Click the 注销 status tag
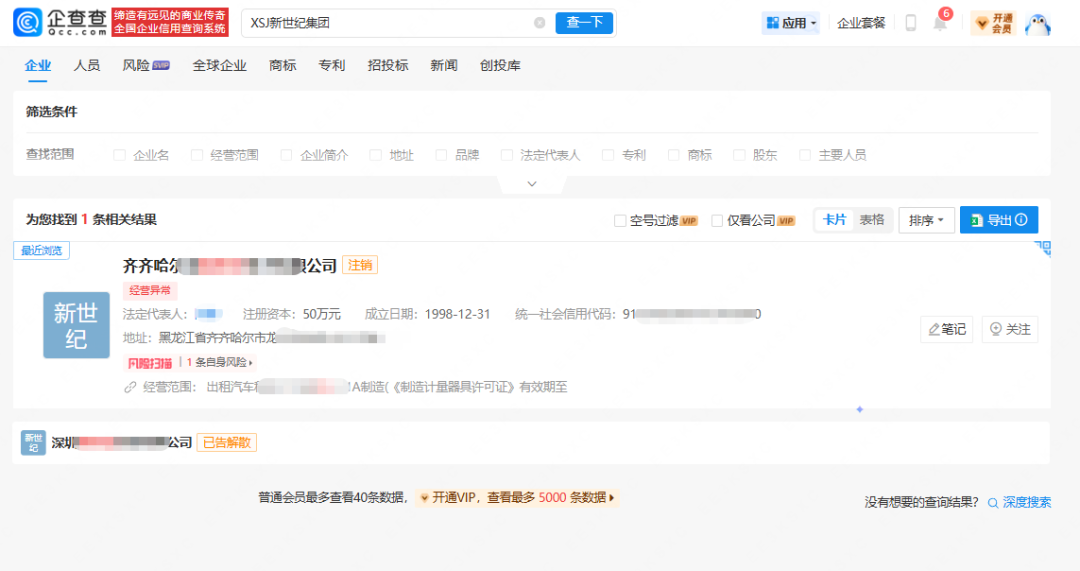 tap(360, 265)
